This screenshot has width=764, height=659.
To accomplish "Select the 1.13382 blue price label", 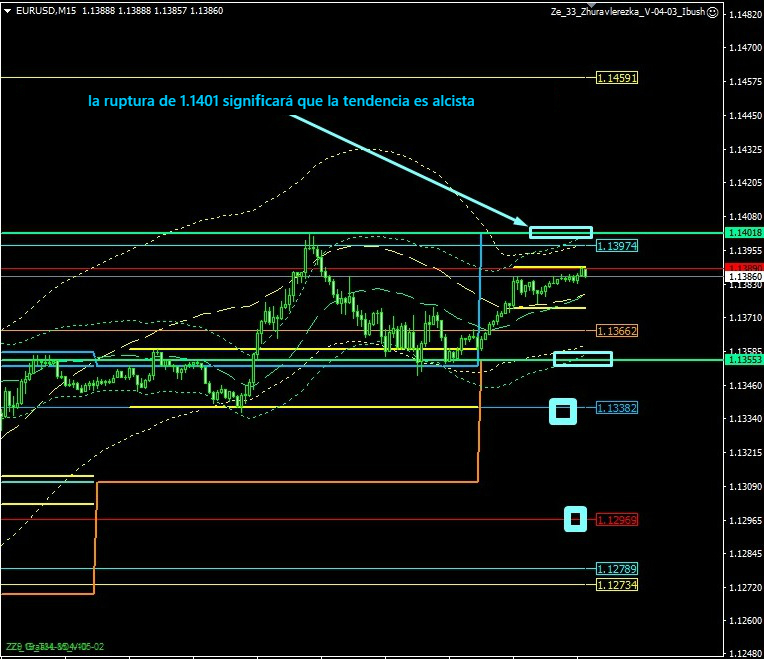I will pyautogui.click(x=616, y=408).
